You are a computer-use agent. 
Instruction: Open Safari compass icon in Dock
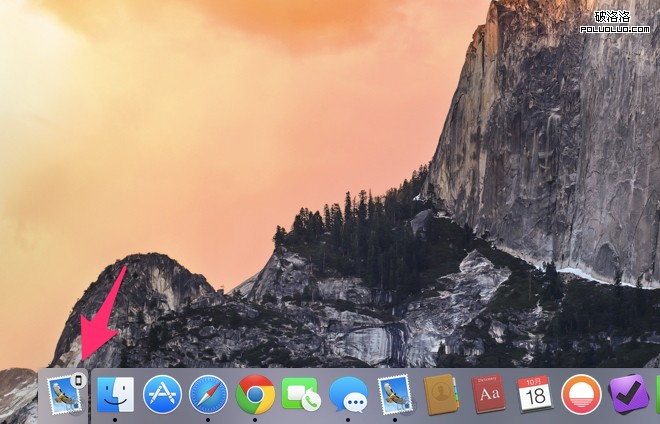pyautogui.click(x=208, y=395)
